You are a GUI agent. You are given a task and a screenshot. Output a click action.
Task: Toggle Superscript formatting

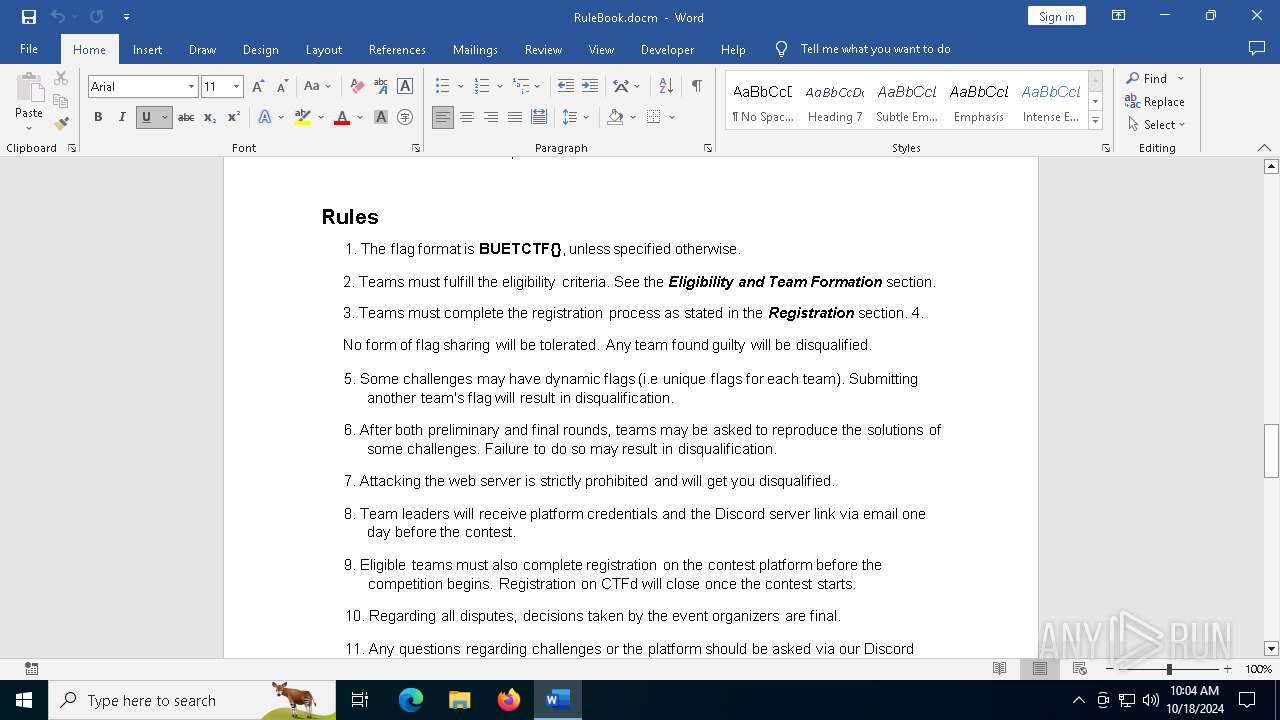[234, 117]
